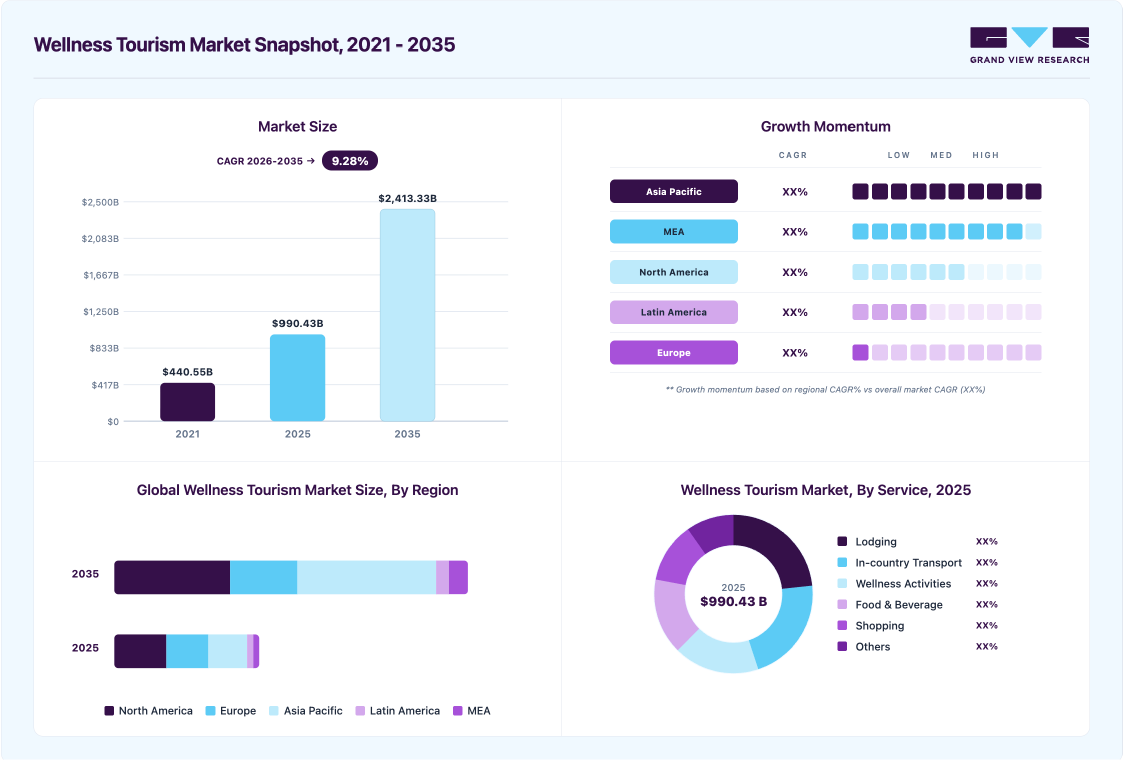Screen dimensions: 1123x760
Task: Select the 2025 market size bar
Action: [x=297, y=377]
